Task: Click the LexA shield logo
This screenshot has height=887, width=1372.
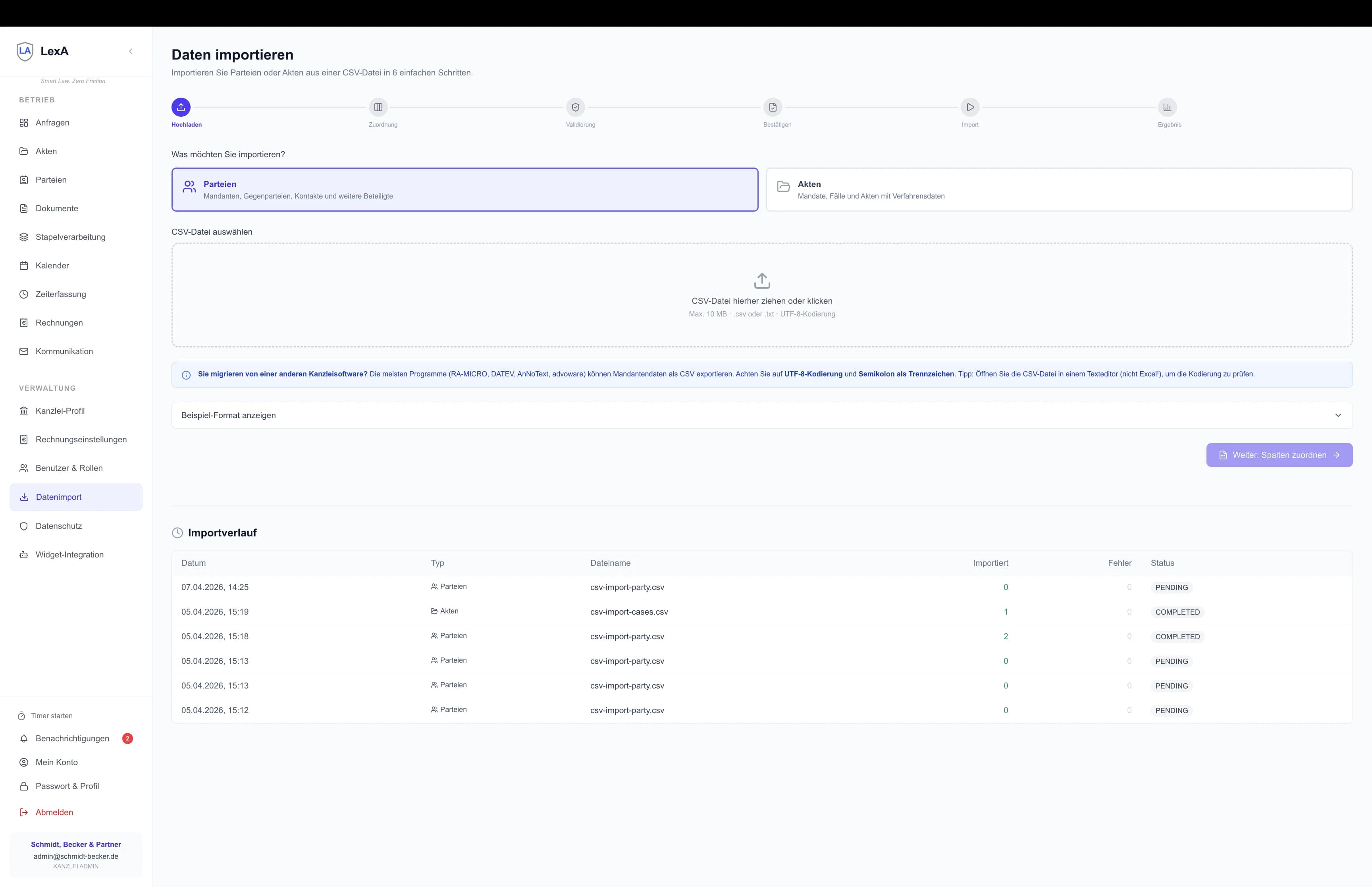Action: click(x=25, y=51)
